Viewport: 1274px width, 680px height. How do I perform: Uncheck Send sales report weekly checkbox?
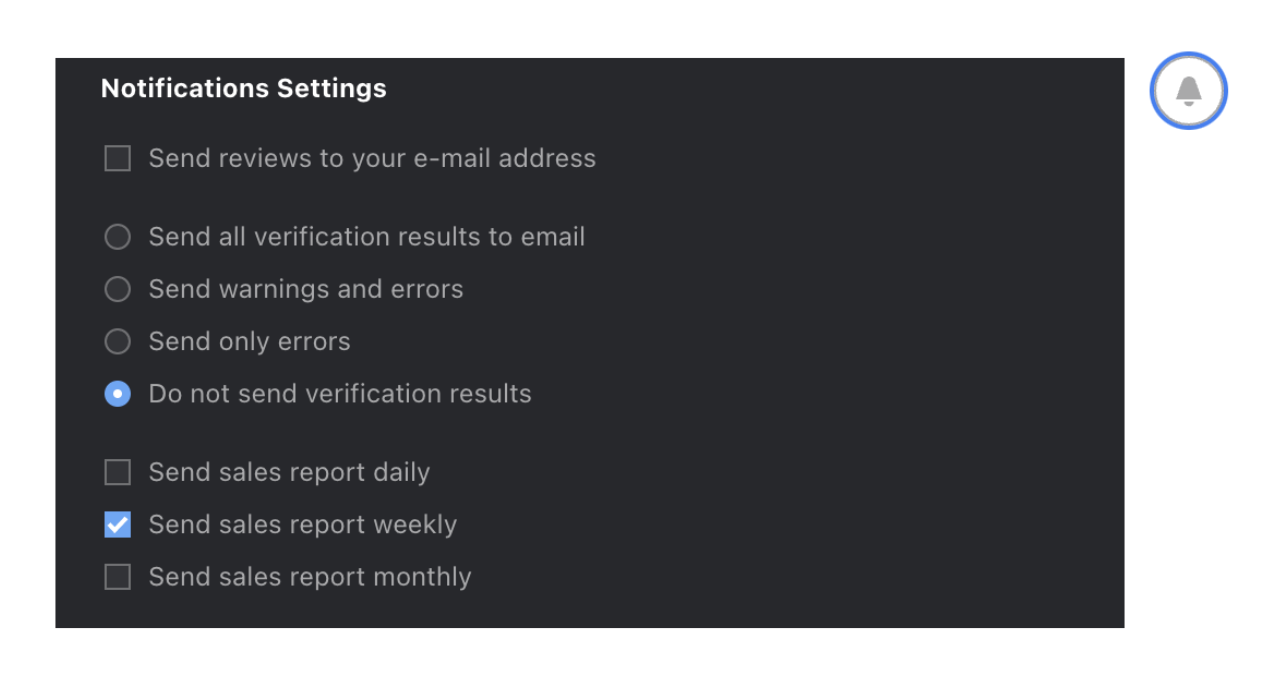pyautogui.click(x=118, y=524)
